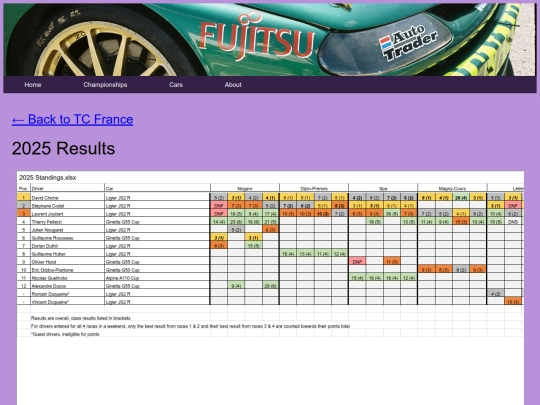Click the Magny-Cours round header

[x=452, y=188]
